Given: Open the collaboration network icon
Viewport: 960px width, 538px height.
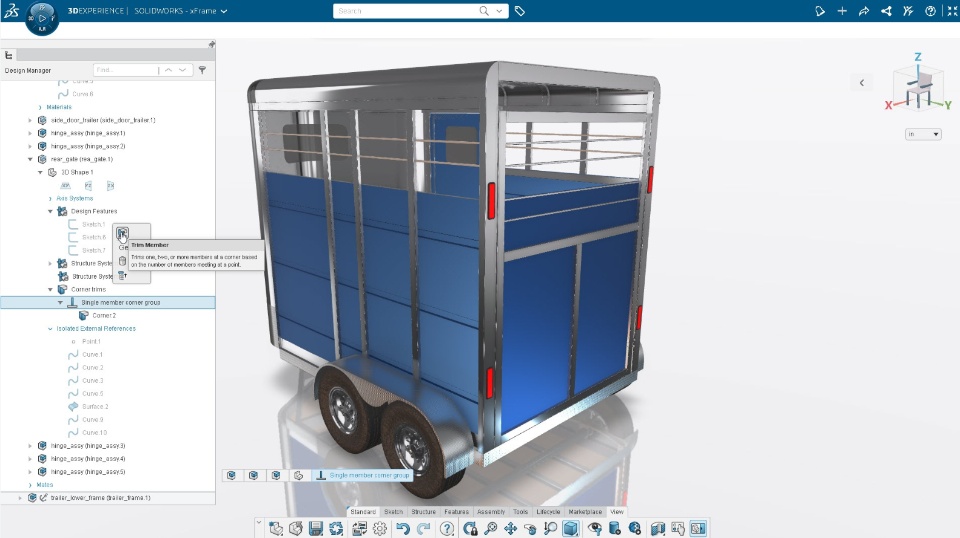Looking at the screenshot, I should [x=886, y=11].
